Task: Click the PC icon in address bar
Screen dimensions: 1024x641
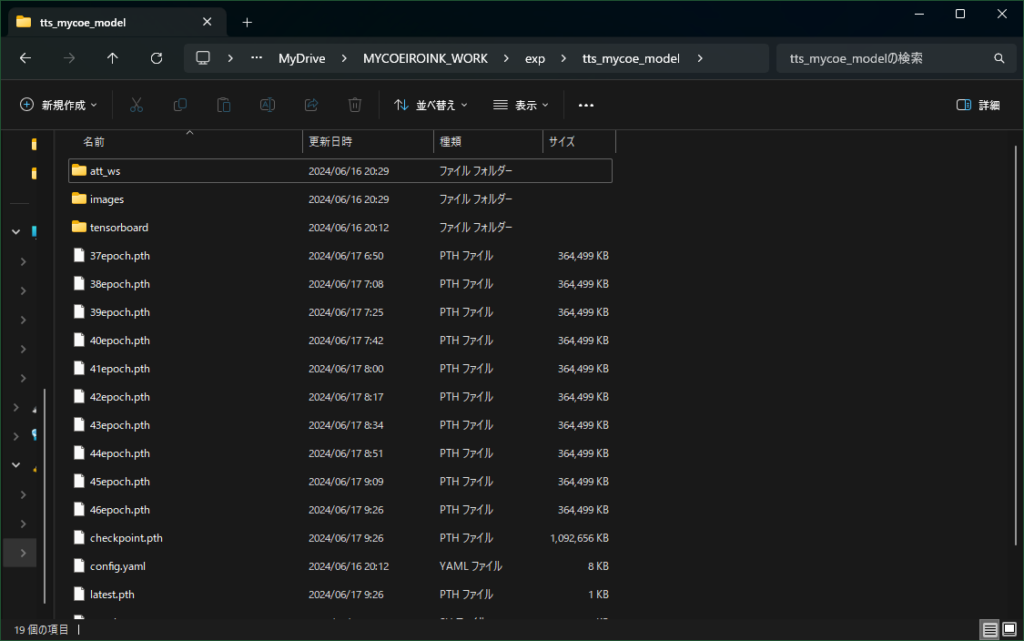Action: click(x=203, y=58)
